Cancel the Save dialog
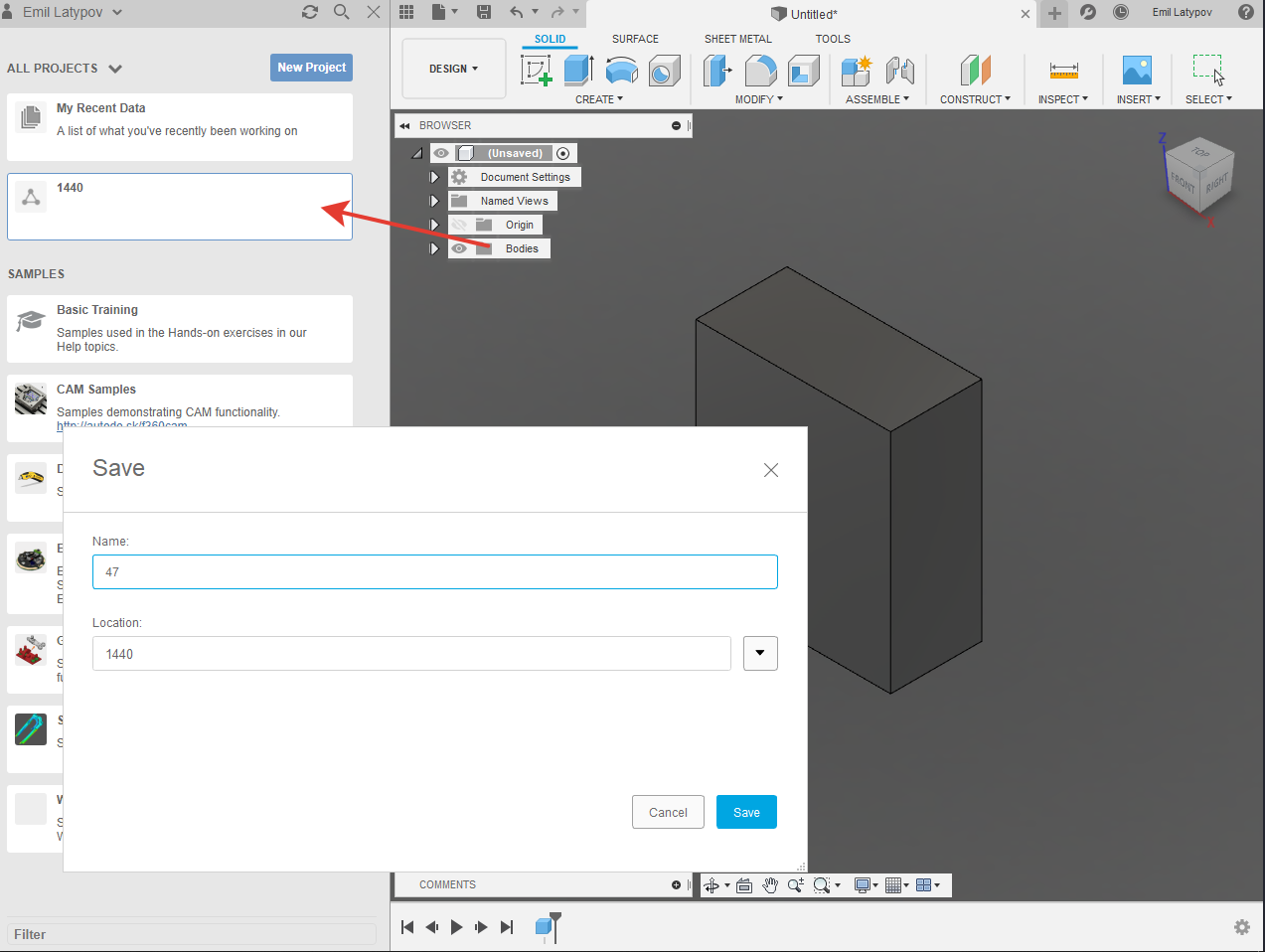 pos(668,812)
